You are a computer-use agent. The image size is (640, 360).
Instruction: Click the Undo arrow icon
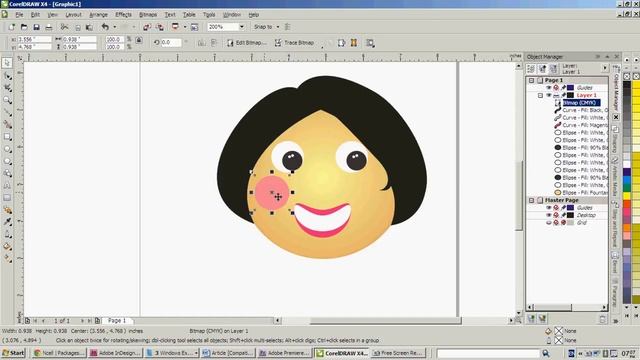point(105,27)
